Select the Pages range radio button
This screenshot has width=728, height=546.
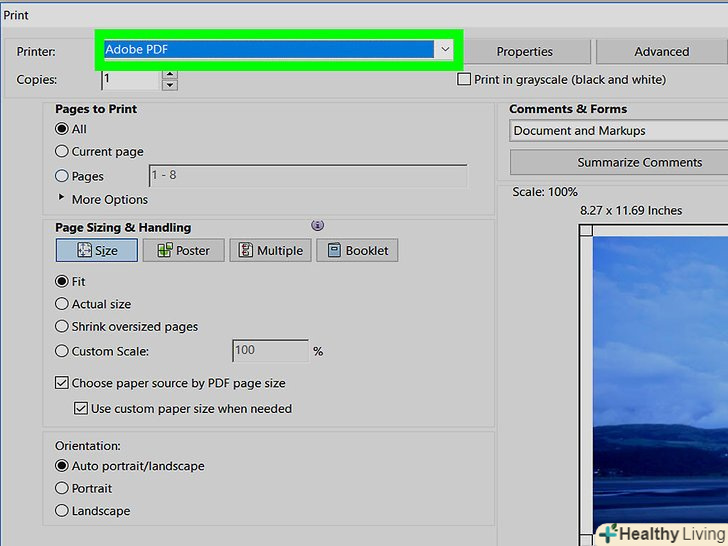click(62, 176)
